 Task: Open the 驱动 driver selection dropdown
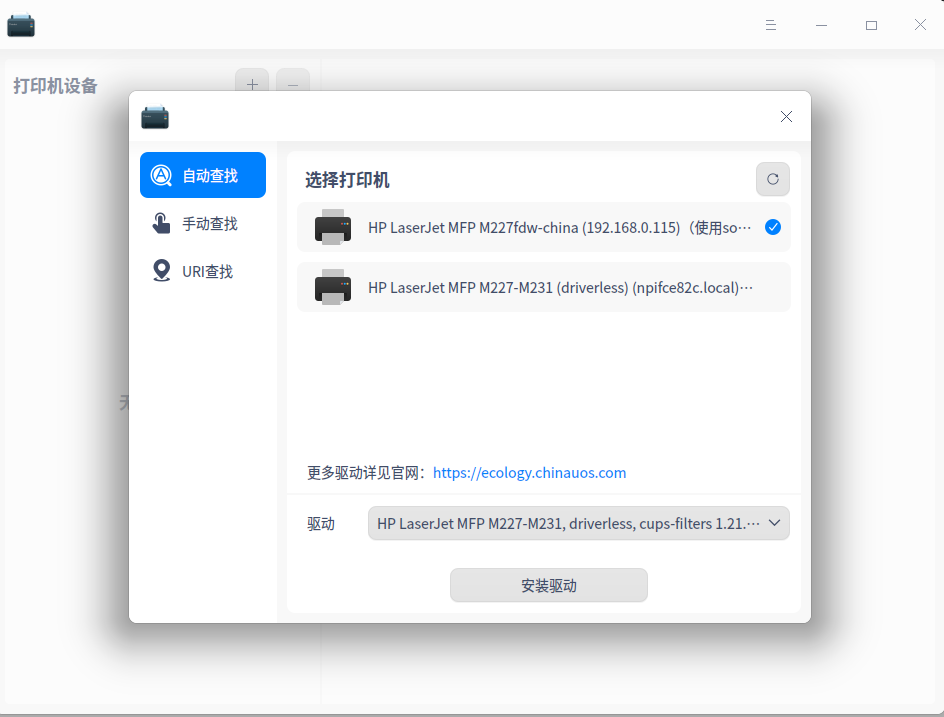click(x=578, y=523)
